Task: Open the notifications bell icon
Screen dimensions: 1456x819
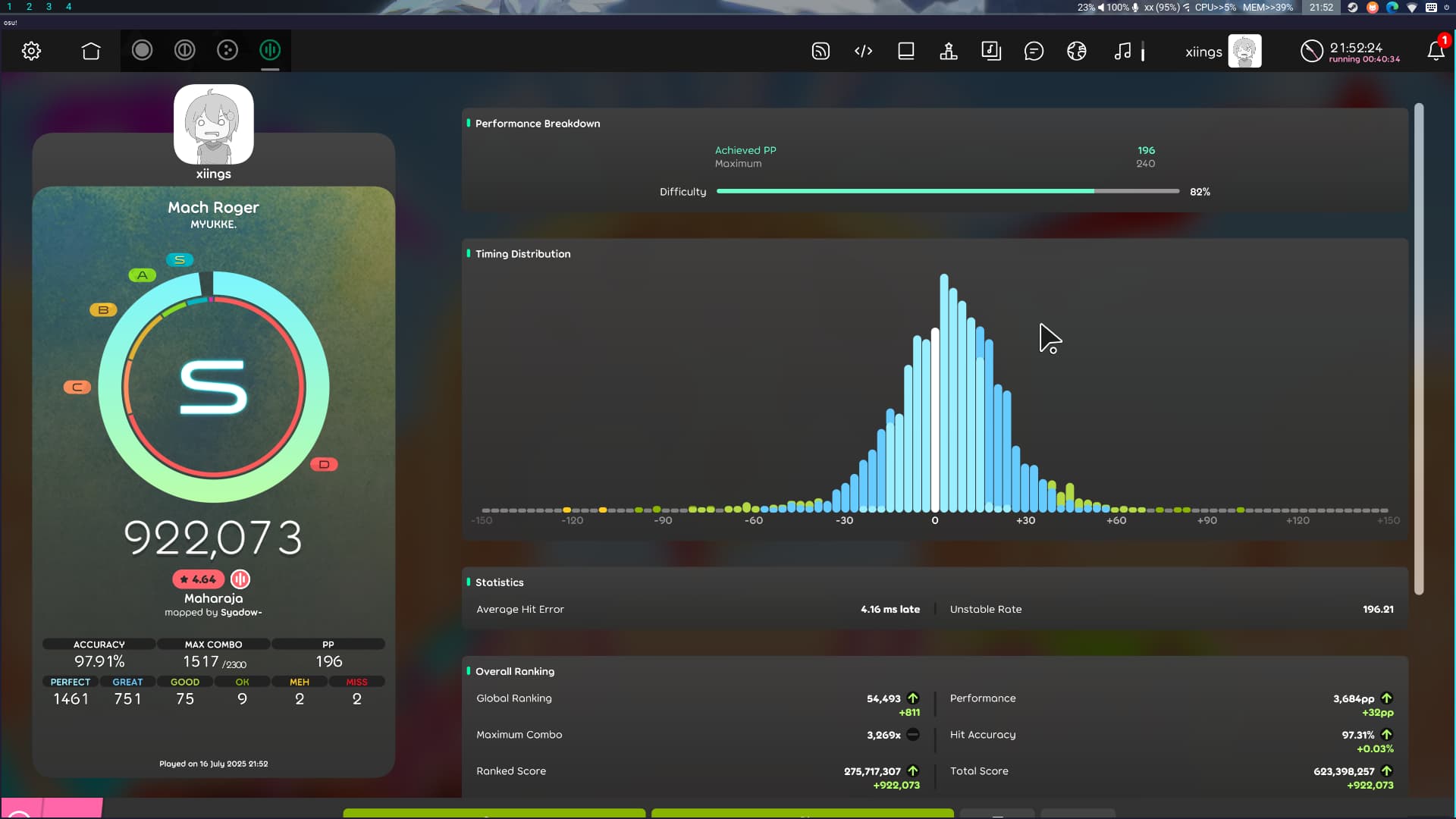Action: [x=1436, y=51]
